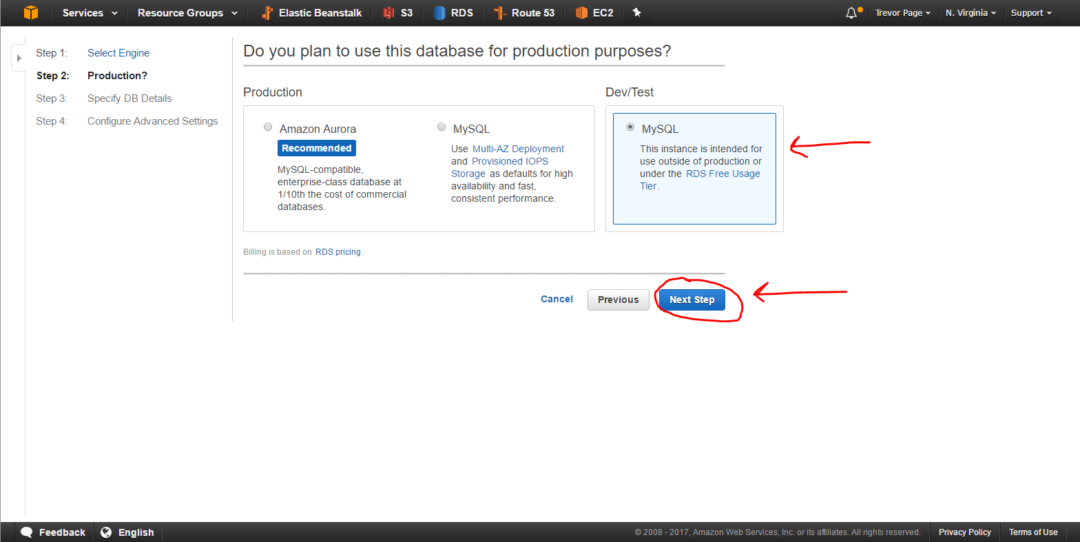Viewport: 1080px width, 542px height.
Task: Open the notifications bell
Action: (852, 13)
